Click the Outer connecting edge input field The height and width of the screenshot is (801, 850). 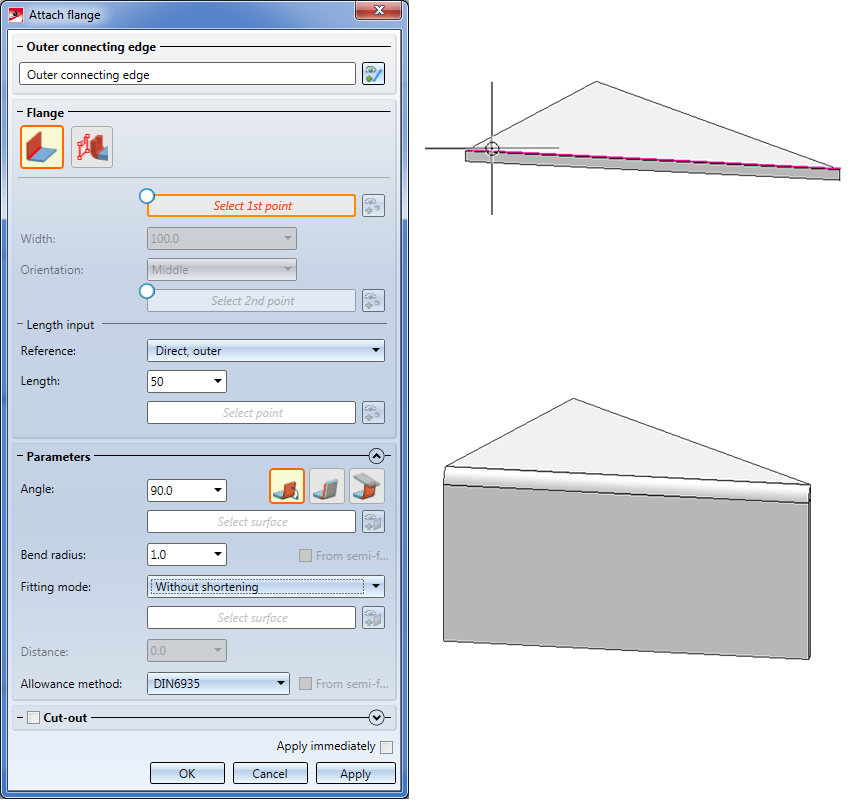188,74
